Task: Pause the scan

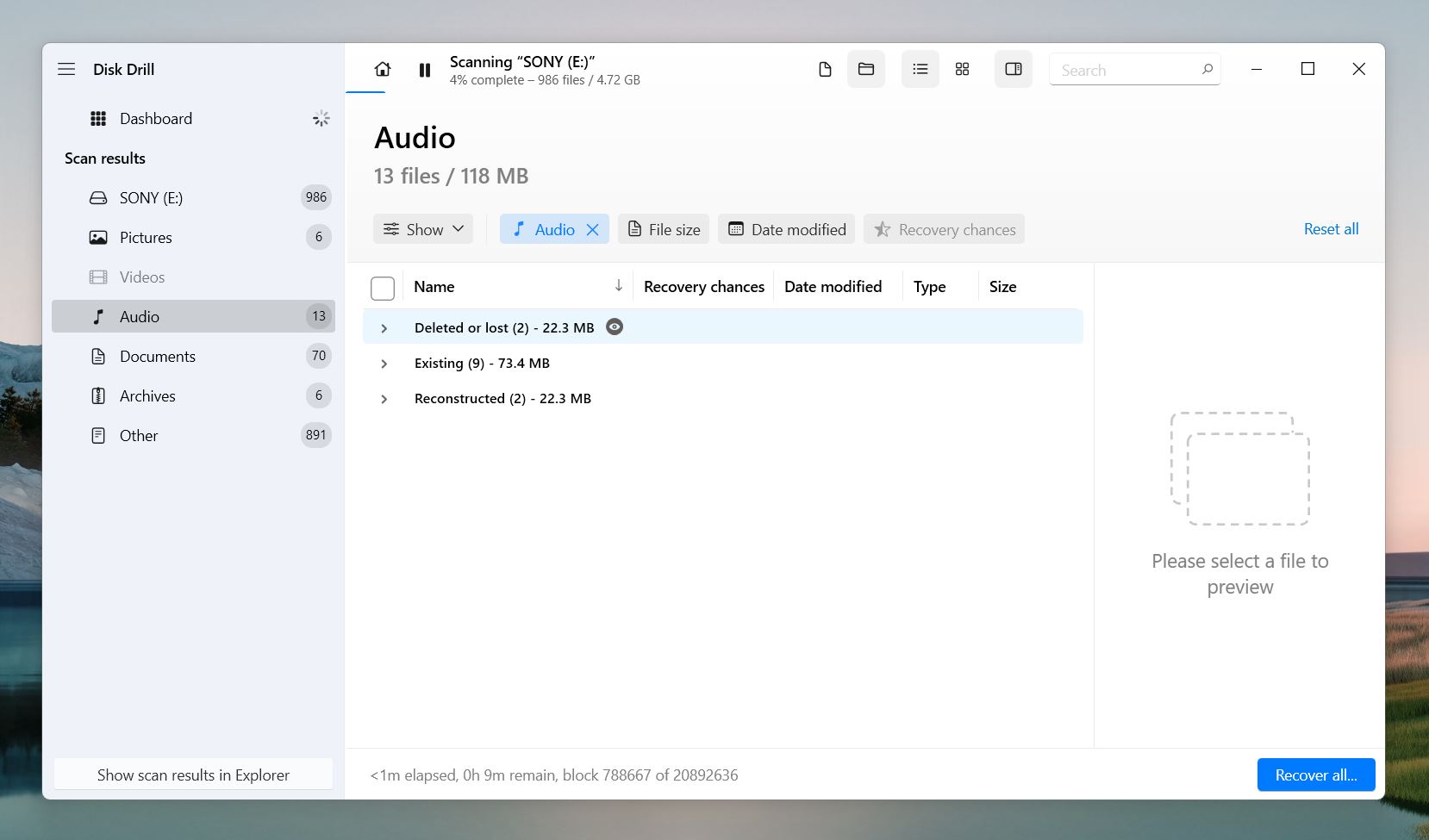Action: point(425,70)
